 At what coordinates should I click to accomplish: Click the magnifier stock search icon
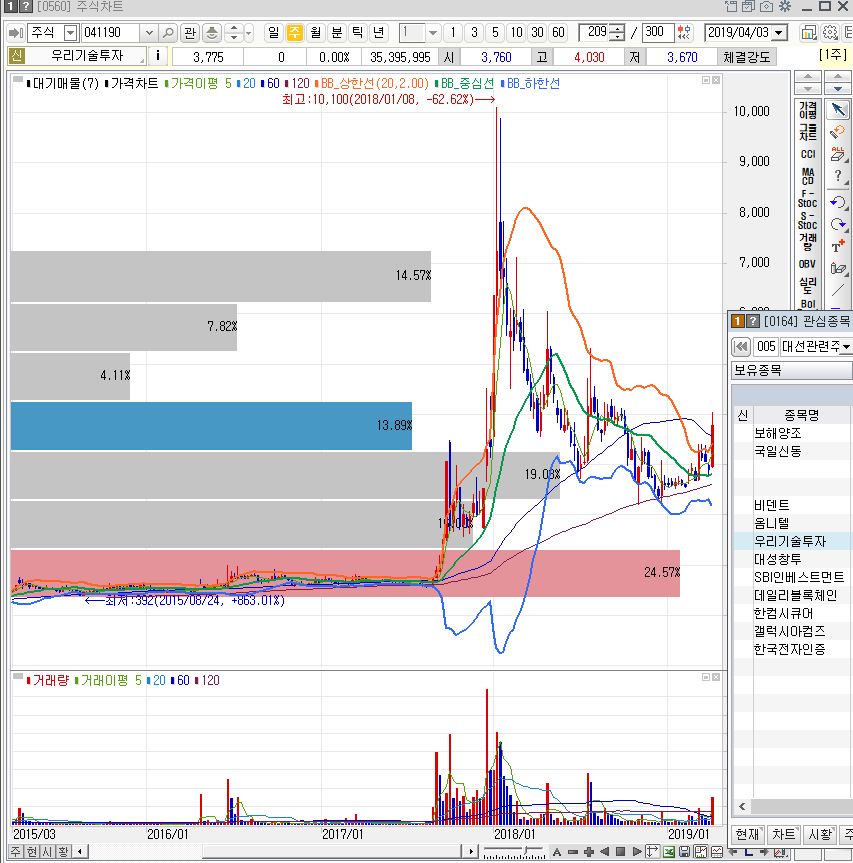click(x=168, y=33)
